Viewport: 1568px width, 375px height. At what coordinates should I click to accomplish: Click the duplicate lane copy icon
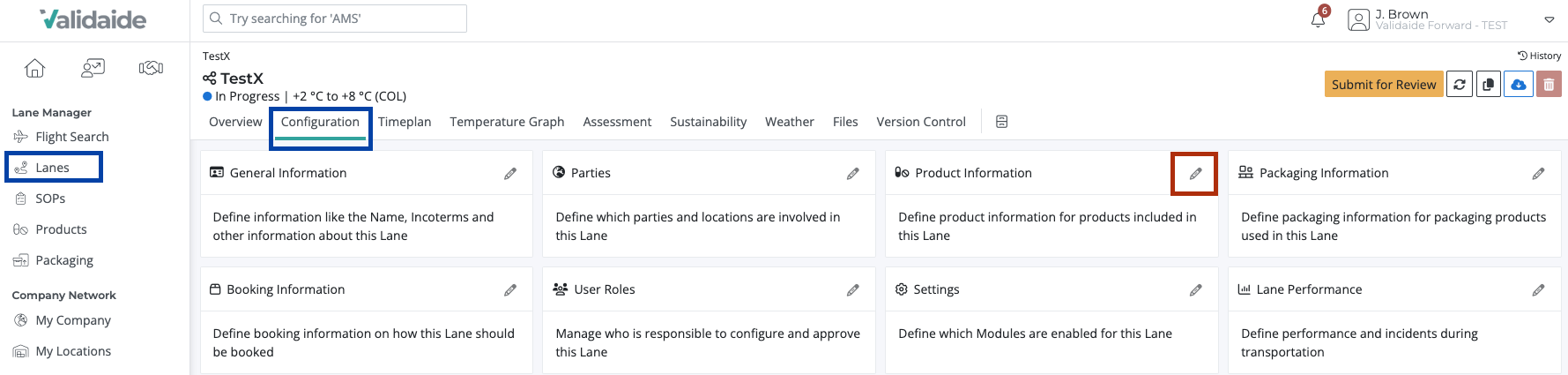click(x=1489, y=85)
